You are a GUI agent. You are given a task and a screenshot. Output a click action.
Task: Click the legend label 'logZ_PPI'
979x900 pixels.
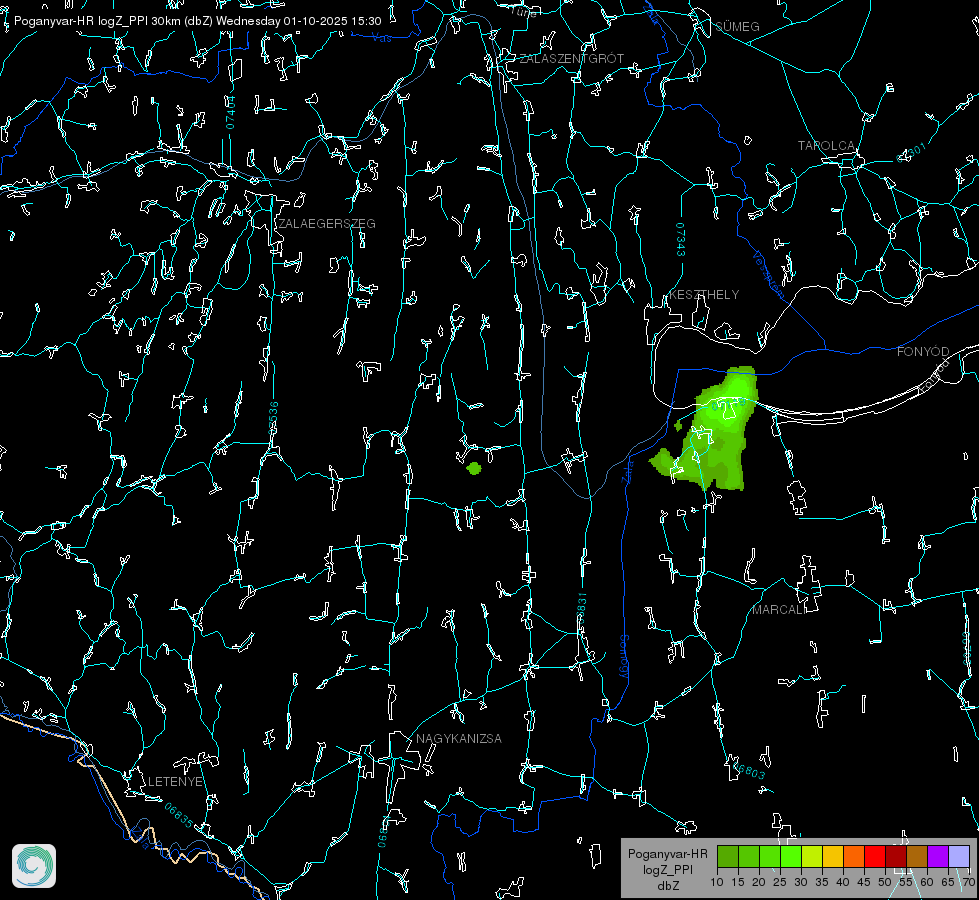[668, 869]
